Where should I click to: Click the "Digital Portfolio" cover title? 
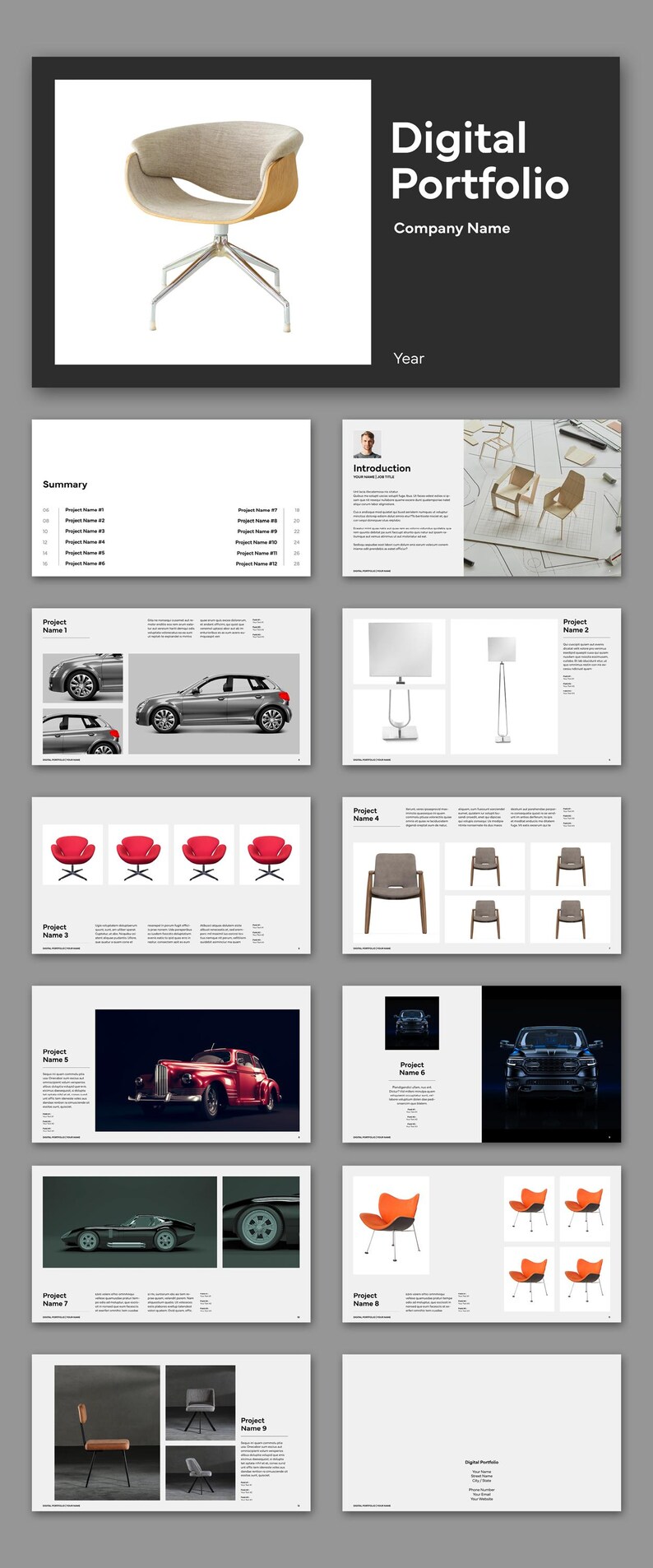[x=479, y=161]
